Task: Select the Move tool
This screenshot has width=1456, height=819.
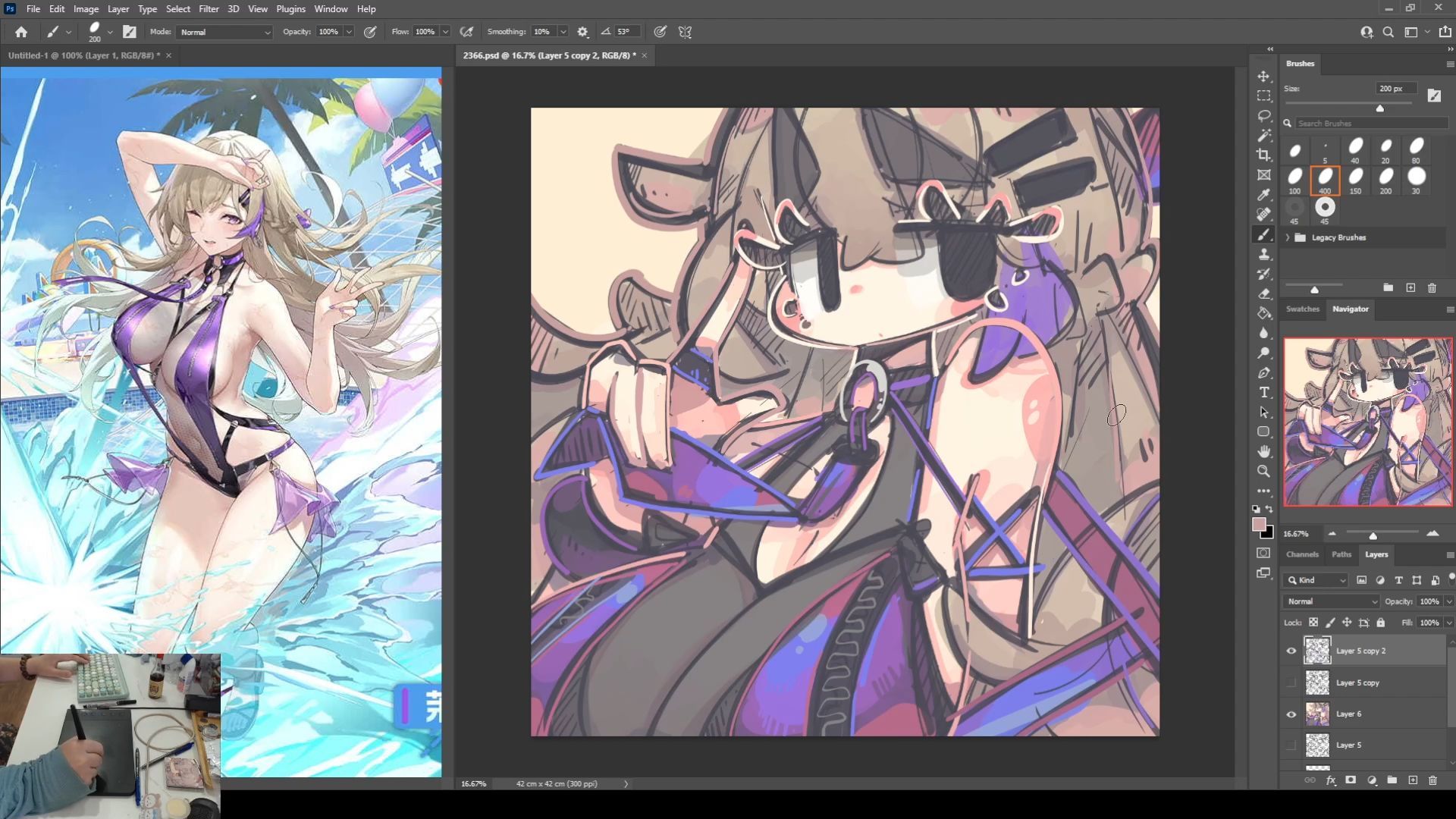Action: click(x=1263, y=77)
